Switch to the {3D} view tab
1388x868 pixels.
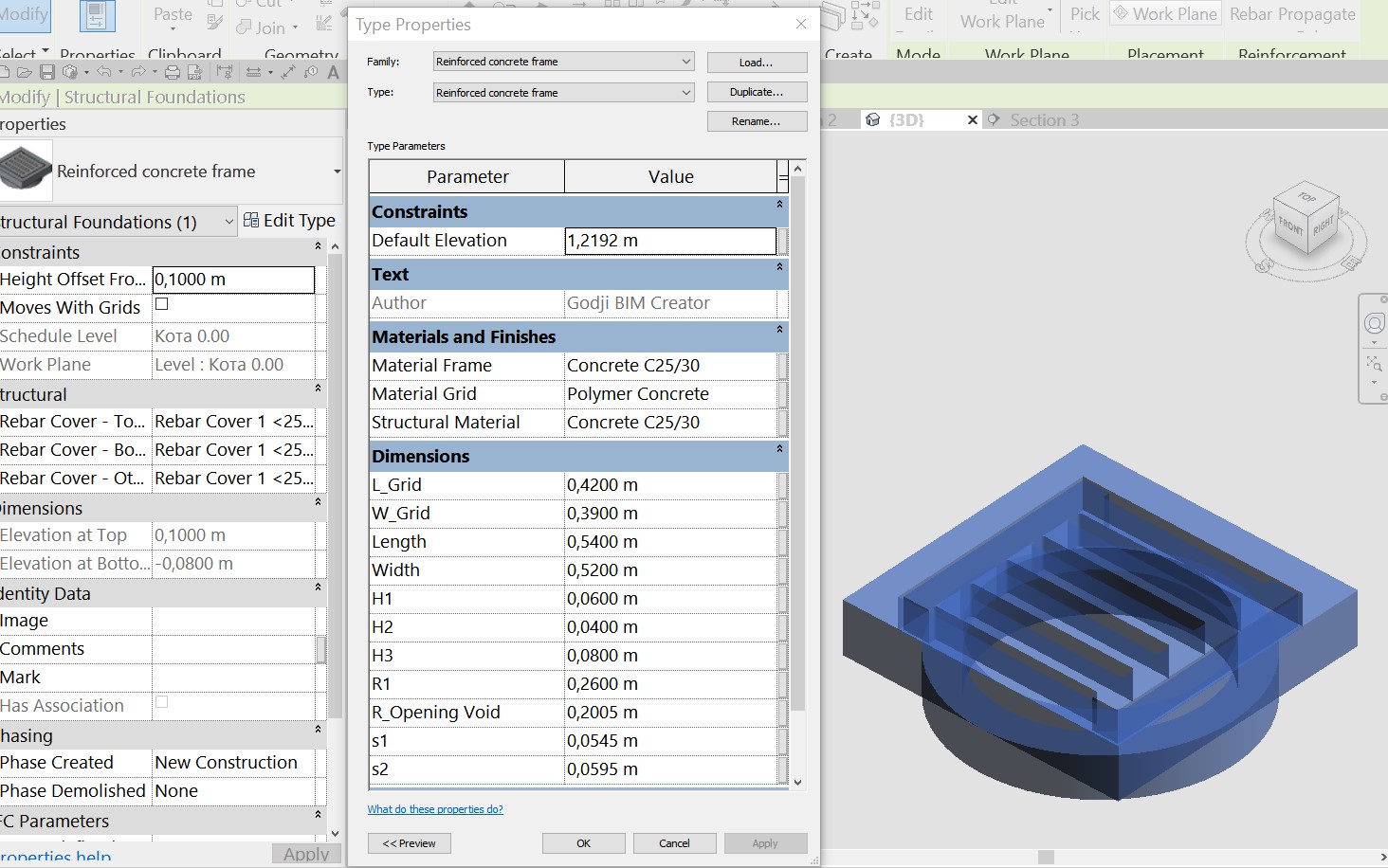pyautogui.click(x=907, y=120)
